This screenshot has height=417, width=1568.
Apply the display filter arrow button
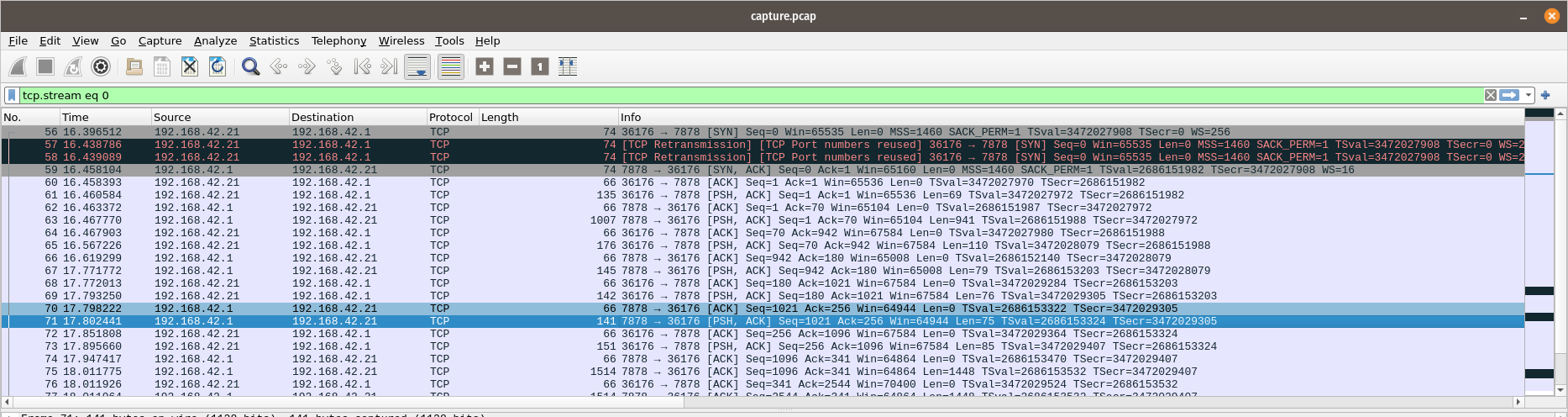tap(1509, 95)
